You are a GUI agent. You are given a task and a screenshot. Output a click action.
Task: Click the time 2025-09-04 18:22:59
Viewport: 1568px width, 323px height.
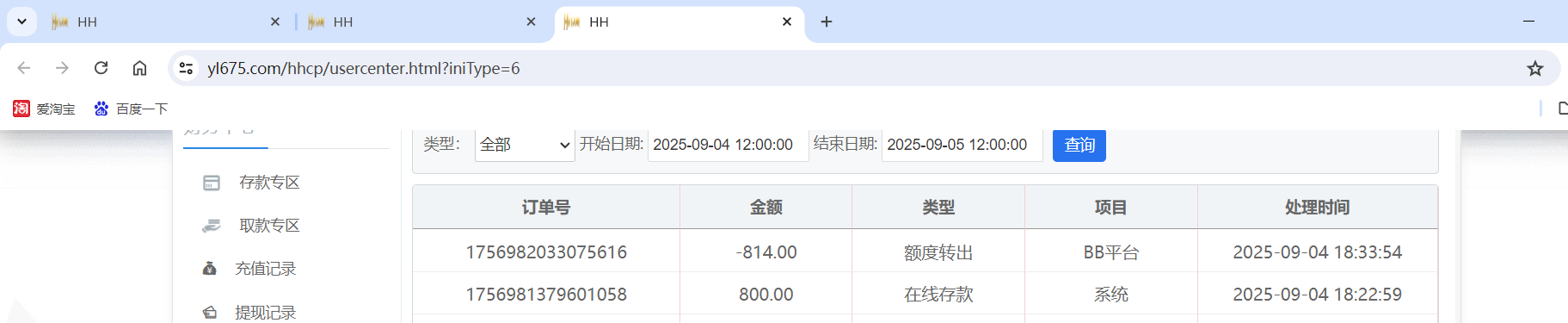tap(1318, 295)
